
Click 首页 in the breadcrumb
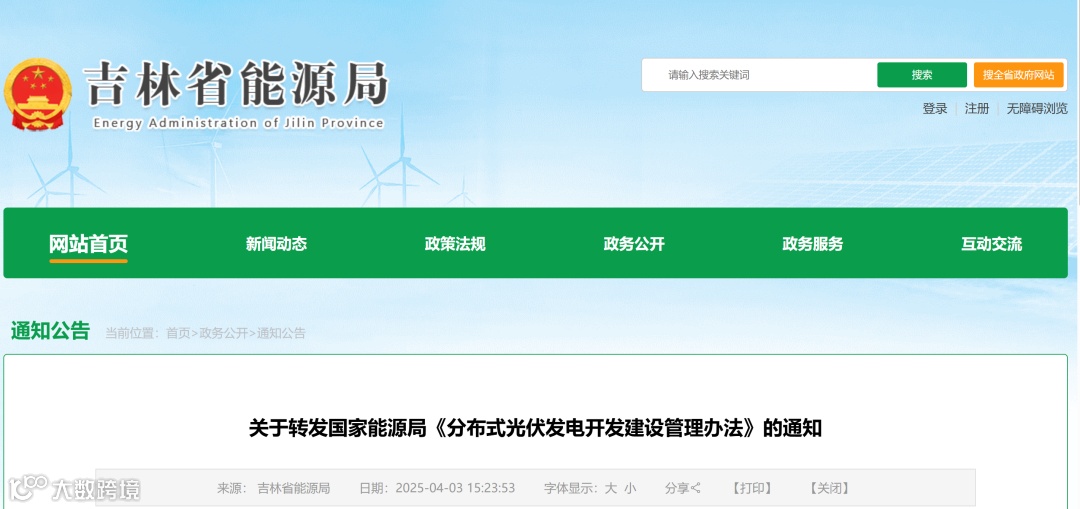(x=178, y=333)
